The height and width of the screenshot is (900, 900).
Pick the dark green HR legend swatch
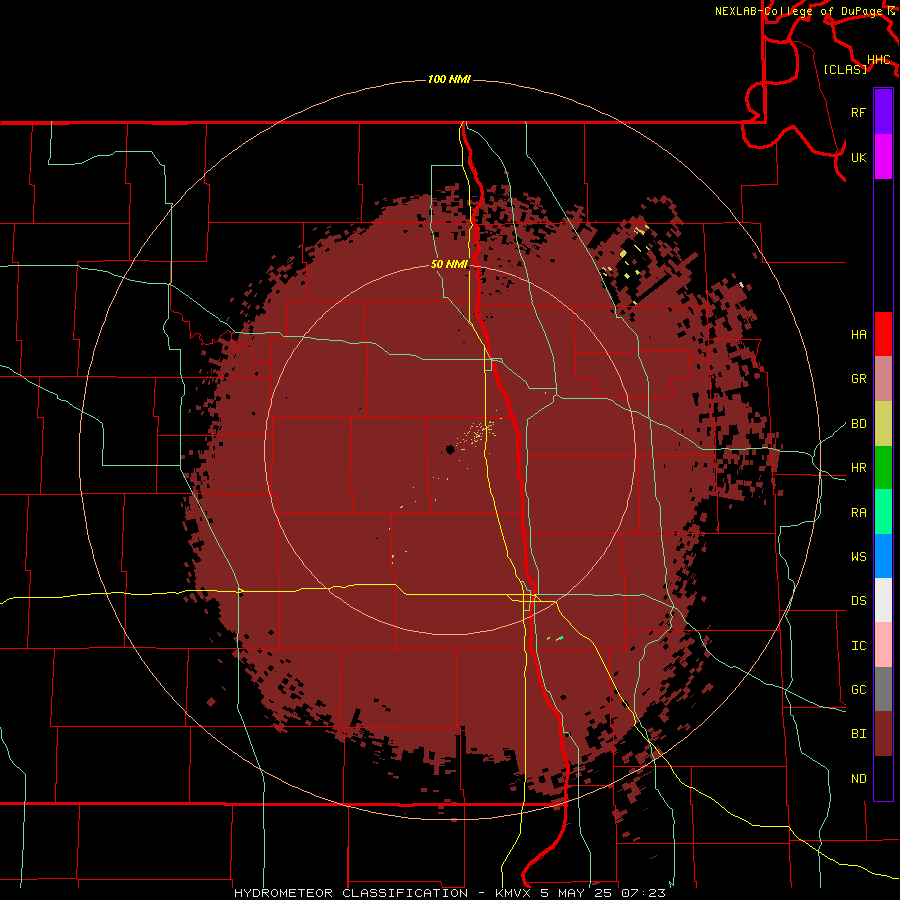pos(883,468)
